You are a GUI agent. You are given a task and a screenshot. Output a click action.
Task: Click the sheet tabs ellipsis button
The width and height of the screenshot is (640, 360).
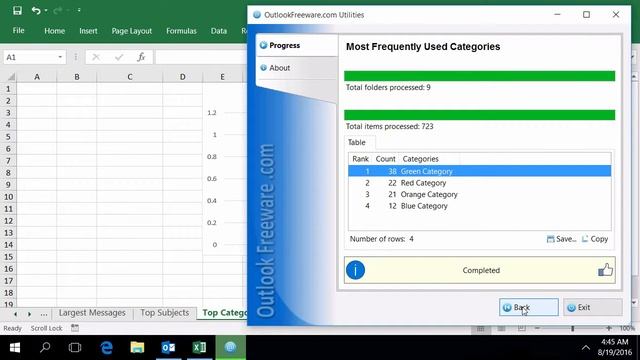tap(44, 314)
